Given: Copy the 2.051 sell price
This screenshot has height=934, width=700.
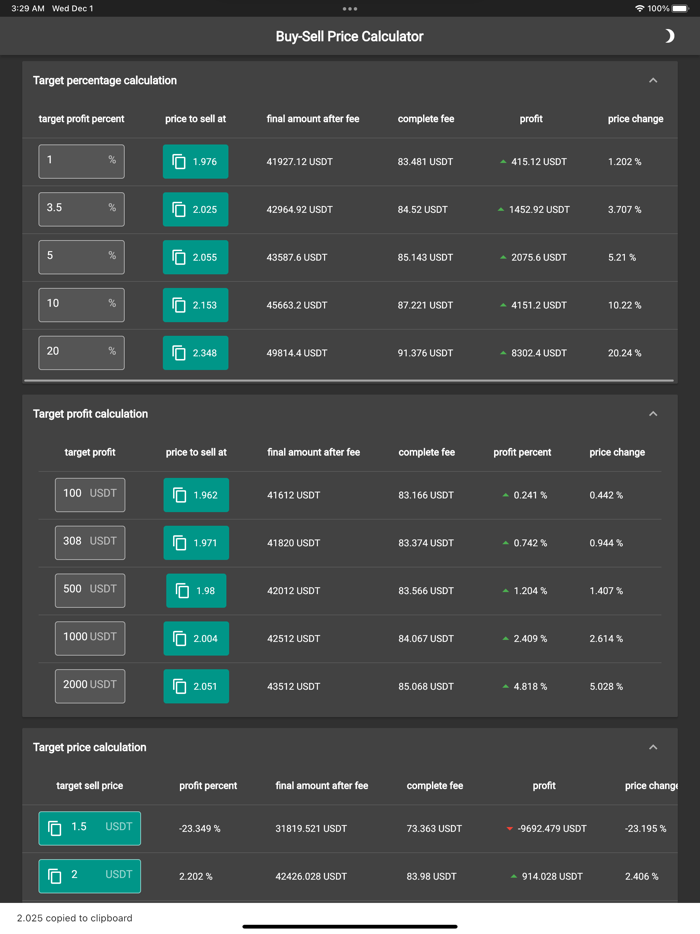Looking at the screenshot, I should point(195,686).
